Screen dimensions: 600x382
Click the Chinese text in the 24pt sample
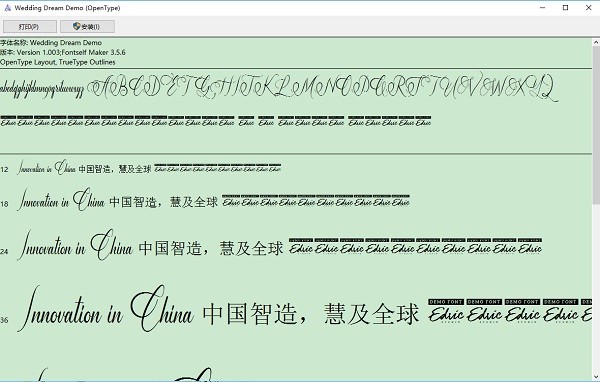pyautogui.click(x=211, y=248)
